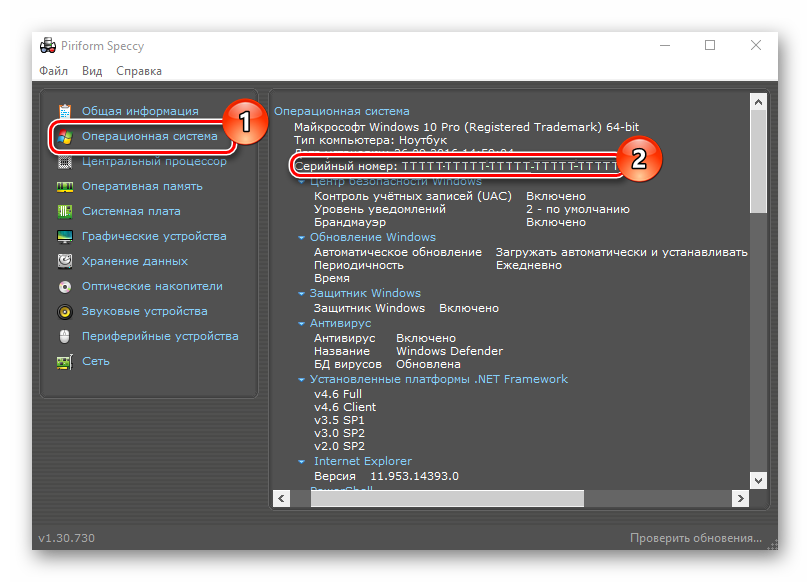810x582 pixels.
Task: Click the mouse icon beside Периферийные устройства
Action: coord(65,336)
